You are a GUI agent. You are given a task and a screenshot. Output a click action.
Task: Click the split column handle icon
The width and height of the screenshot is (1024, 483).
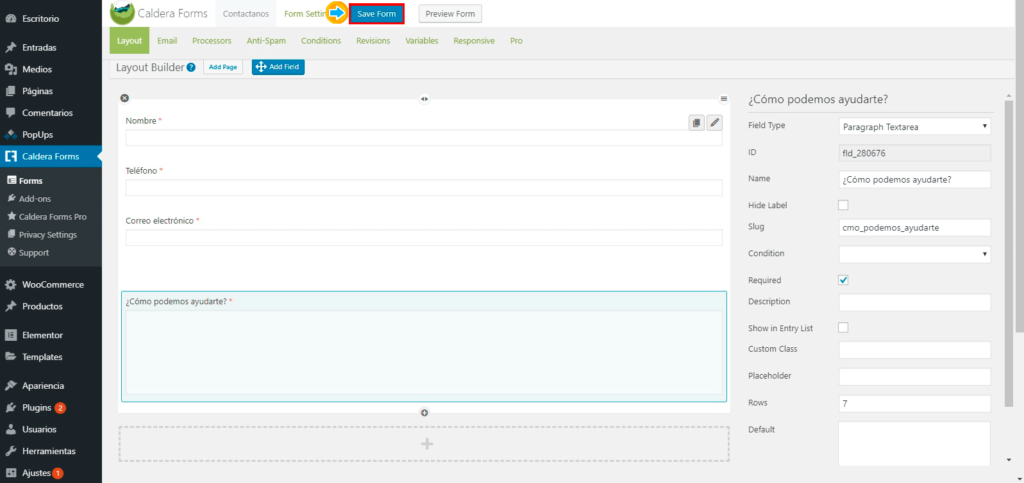click(x=424, y=99)
